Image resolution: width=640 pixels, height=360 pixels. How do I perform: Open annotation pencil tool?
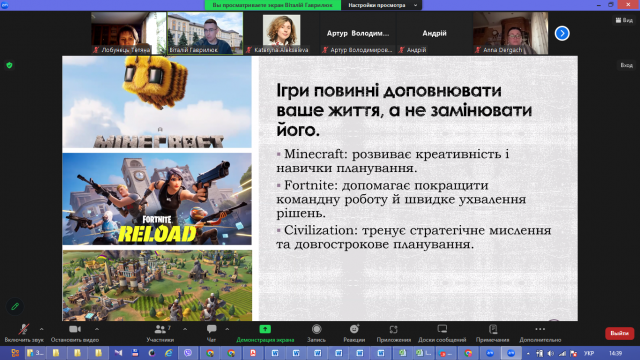point(15,306)
